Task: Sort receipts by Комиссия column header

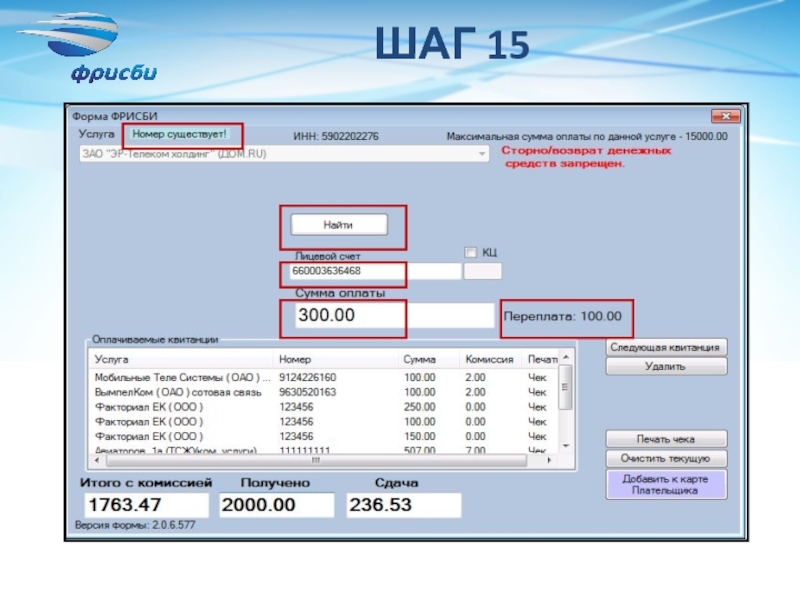Action: tap(490, 359)
